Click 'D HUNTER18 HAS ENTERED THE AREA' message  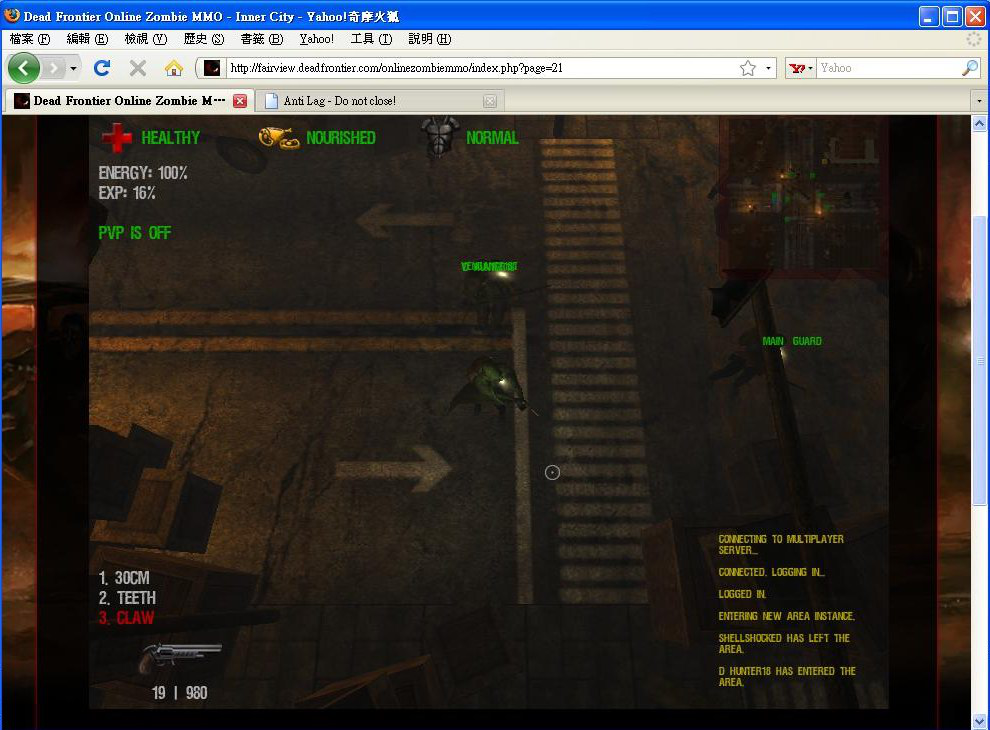[787, 676]
